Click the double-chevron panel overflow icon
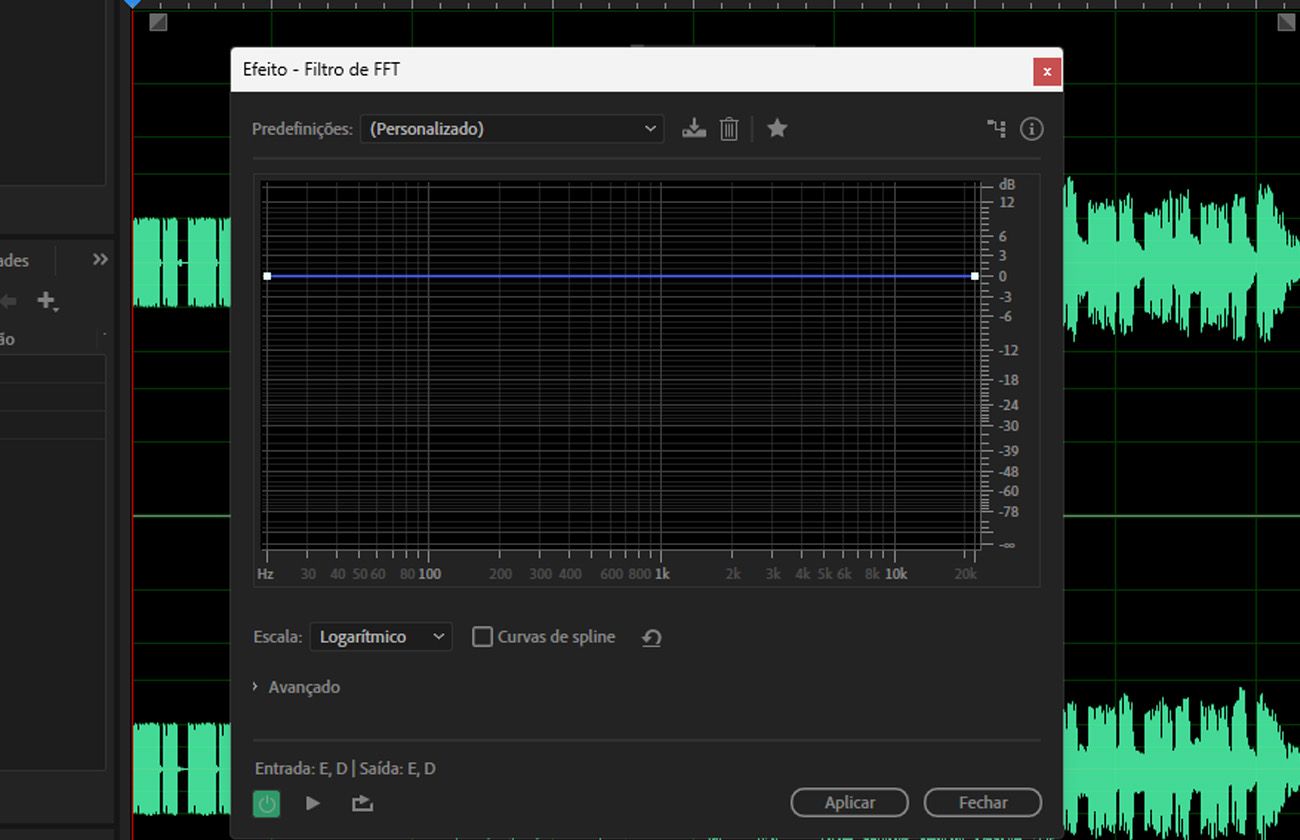This screenshot has height=840, width=1300. click(x=100, y=260)
